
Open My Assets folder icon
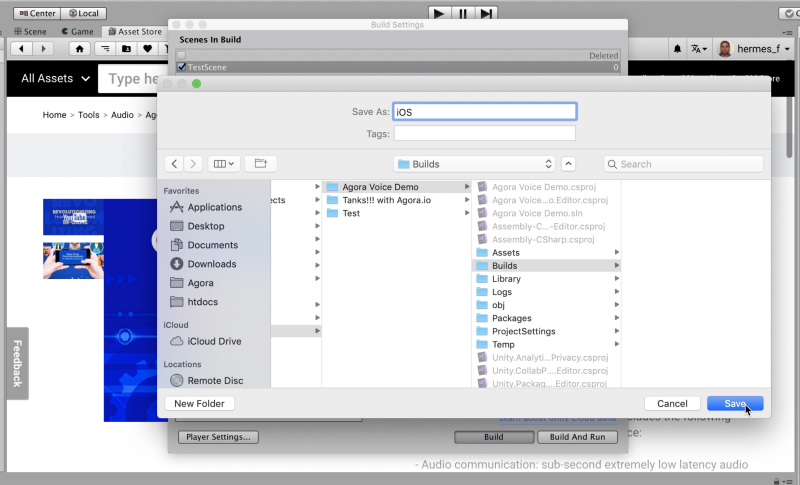(x=127, y=49)
